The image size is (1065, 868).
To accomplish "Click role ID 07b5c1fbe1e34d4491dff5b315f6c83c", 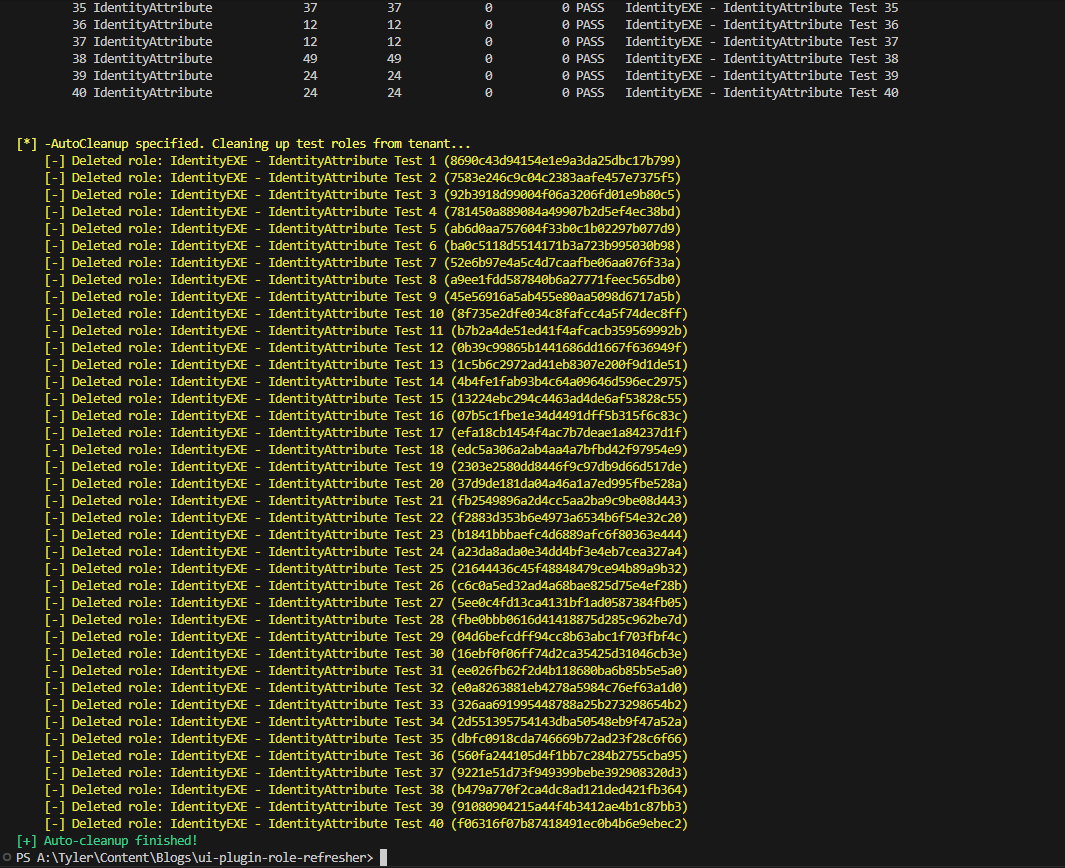I will (x=569, y=416).
